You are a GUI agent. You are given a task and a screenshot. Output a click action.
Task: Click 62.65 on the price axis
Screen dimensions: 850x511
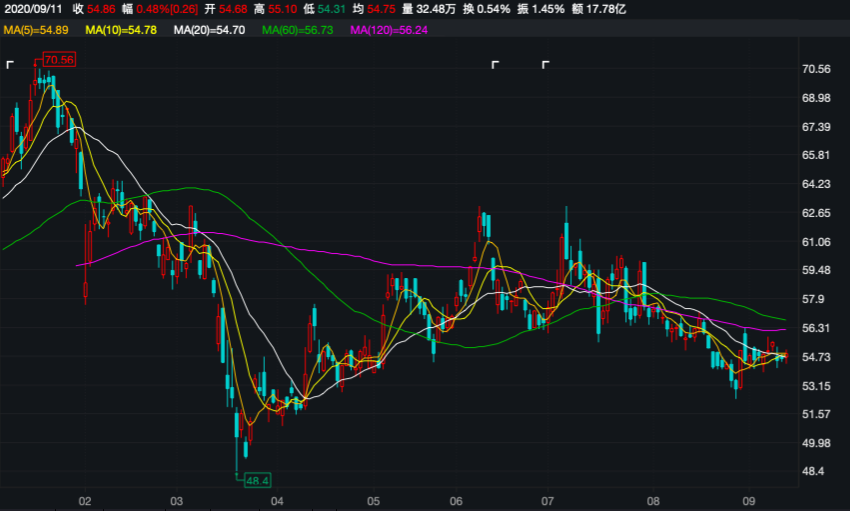click(816, 213)
